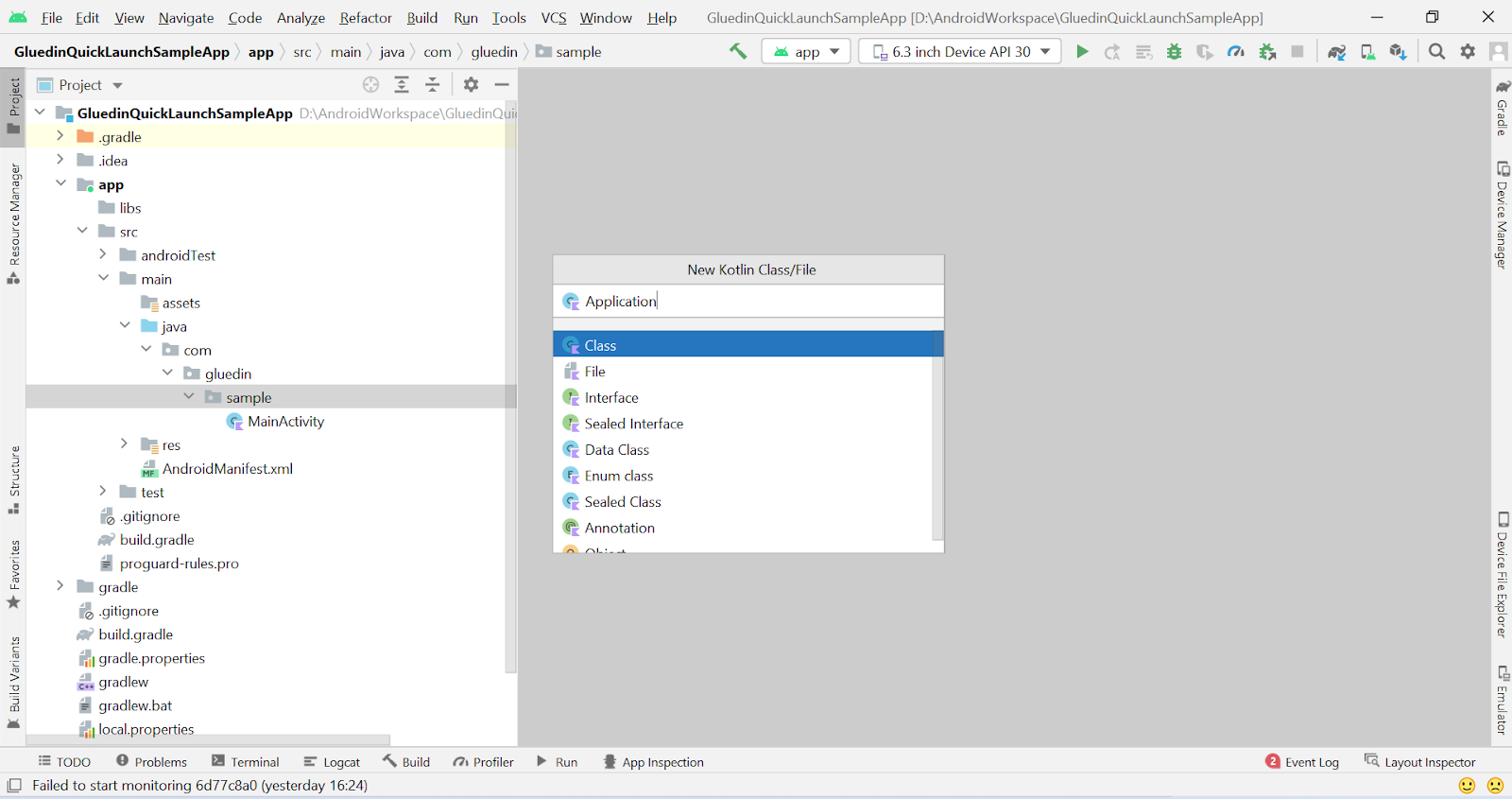Open the Terminal tool window button
Viewport: 1512px width, 799px height.
coord(246,761)
